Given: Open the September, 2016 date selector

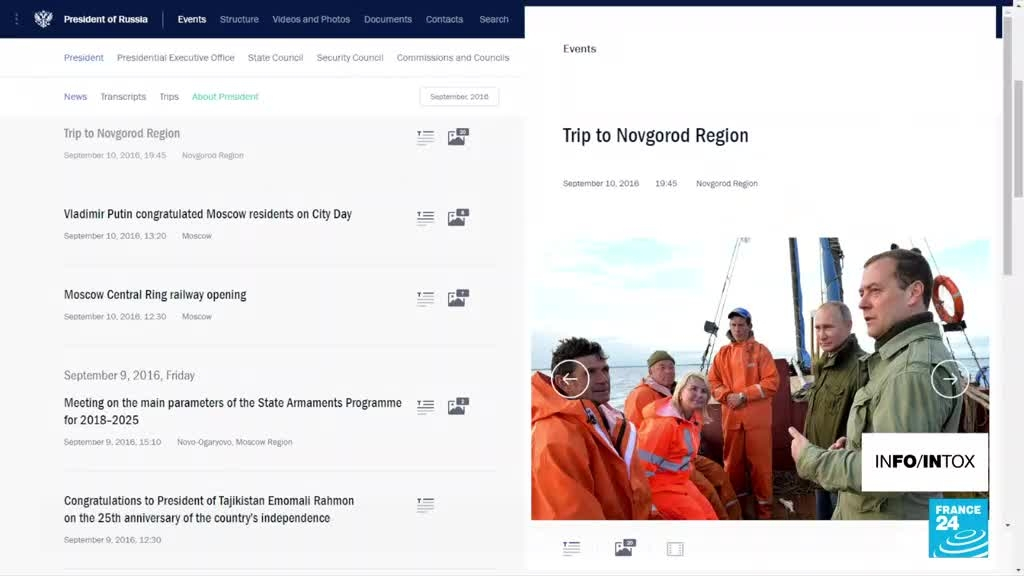Looking at the screenshot, I should point(459,97).
